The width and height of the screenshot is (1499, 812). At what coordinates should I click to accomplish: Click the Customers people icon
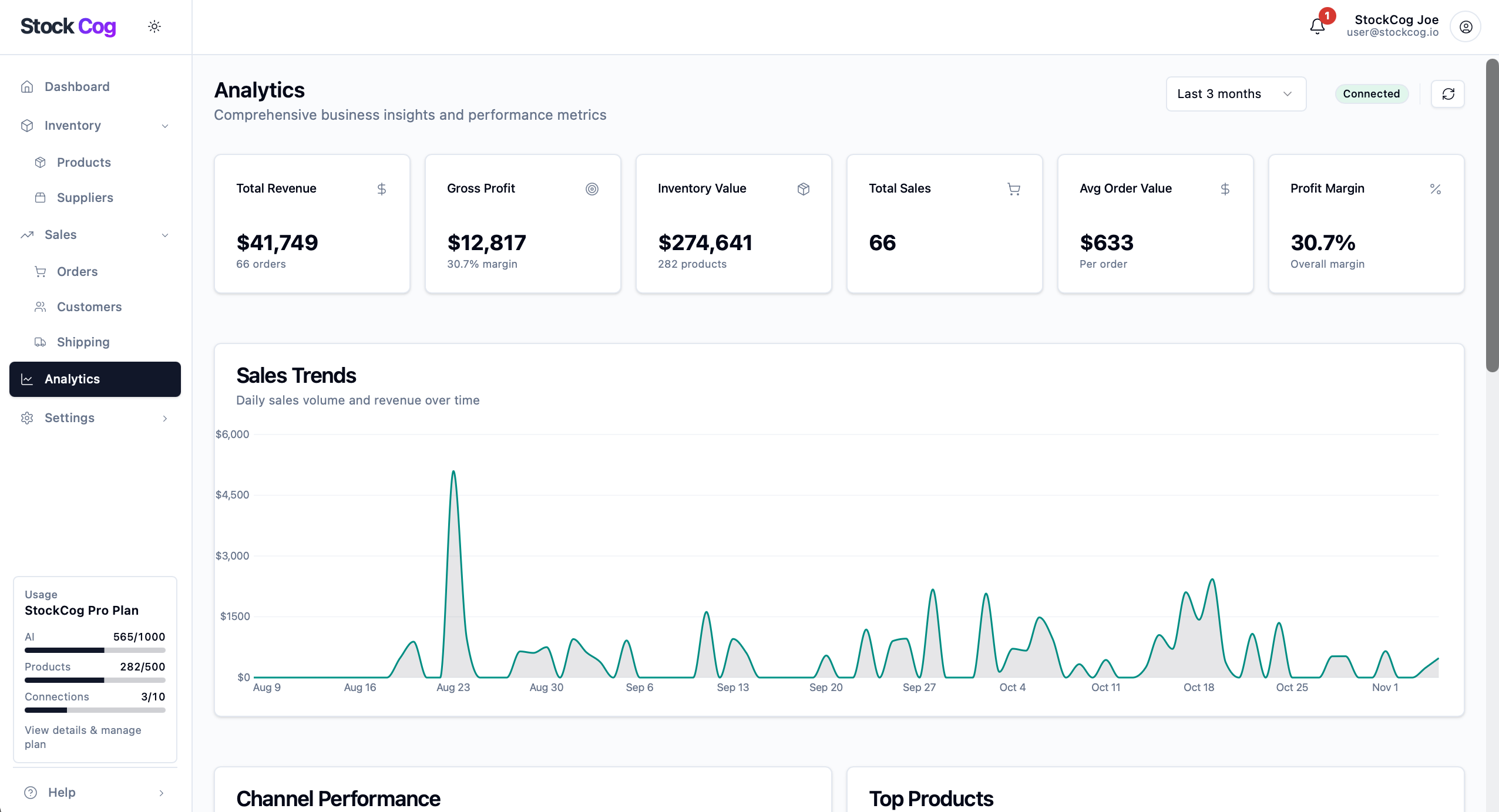pyautogui.click(x=40, y=306)
